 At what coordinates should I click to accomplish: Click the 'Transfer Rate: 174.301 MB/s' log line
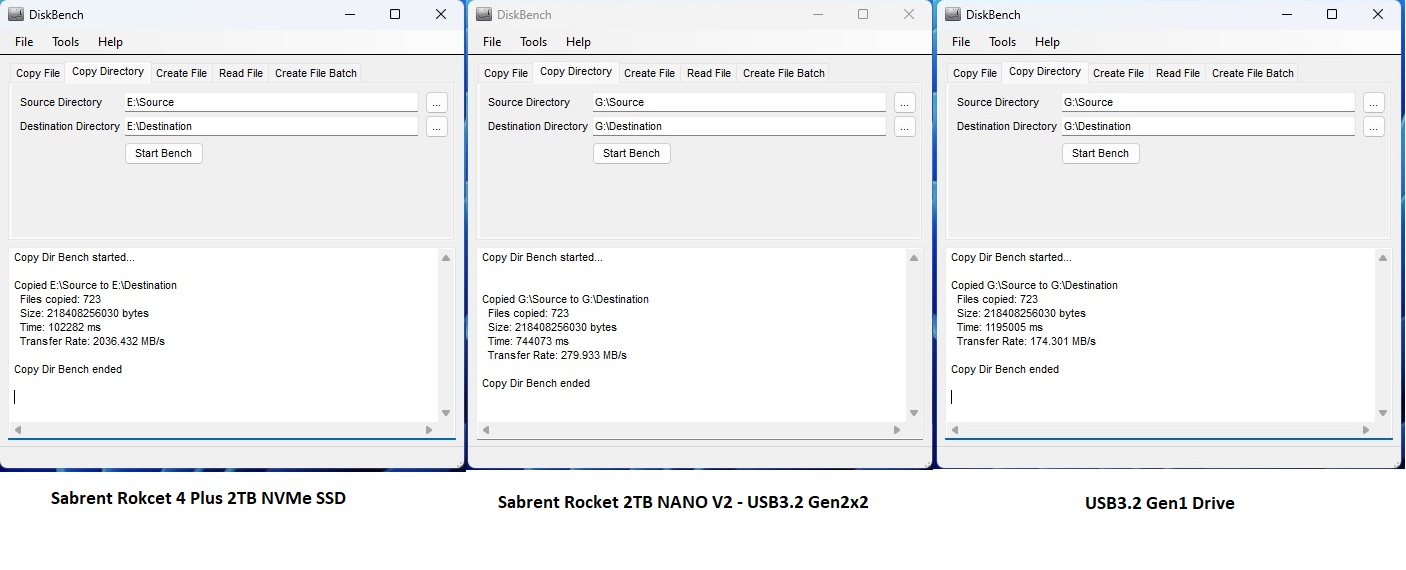[x=1026, y=341]
